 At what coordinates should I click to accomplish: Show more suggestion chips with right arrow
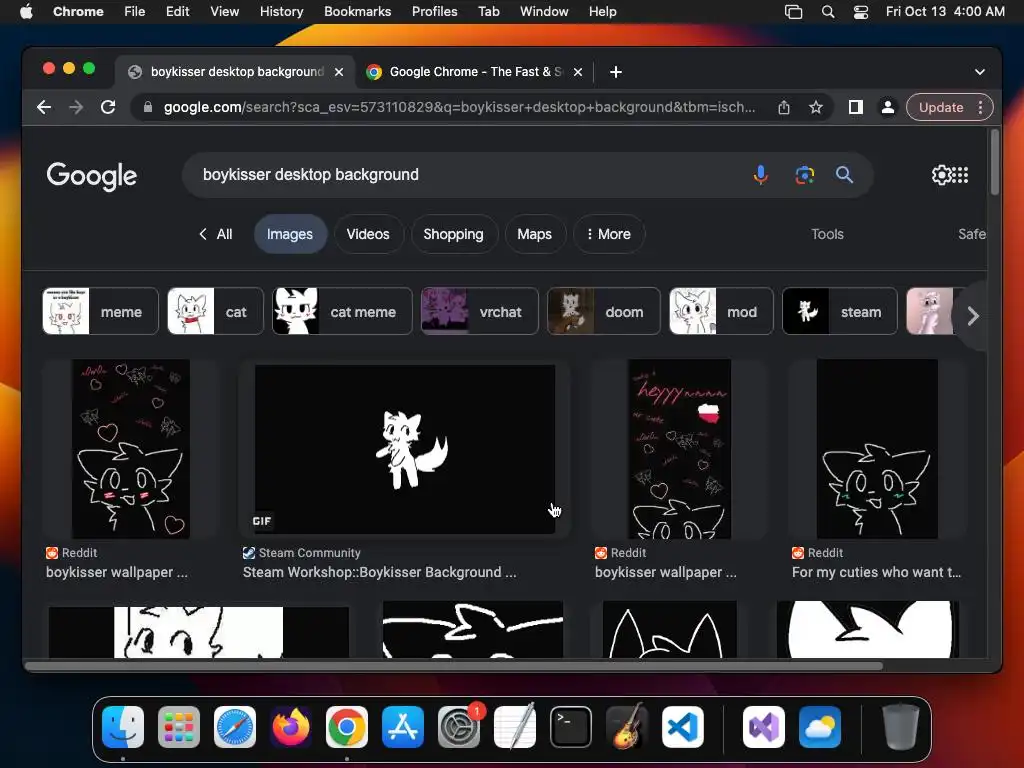973,316
